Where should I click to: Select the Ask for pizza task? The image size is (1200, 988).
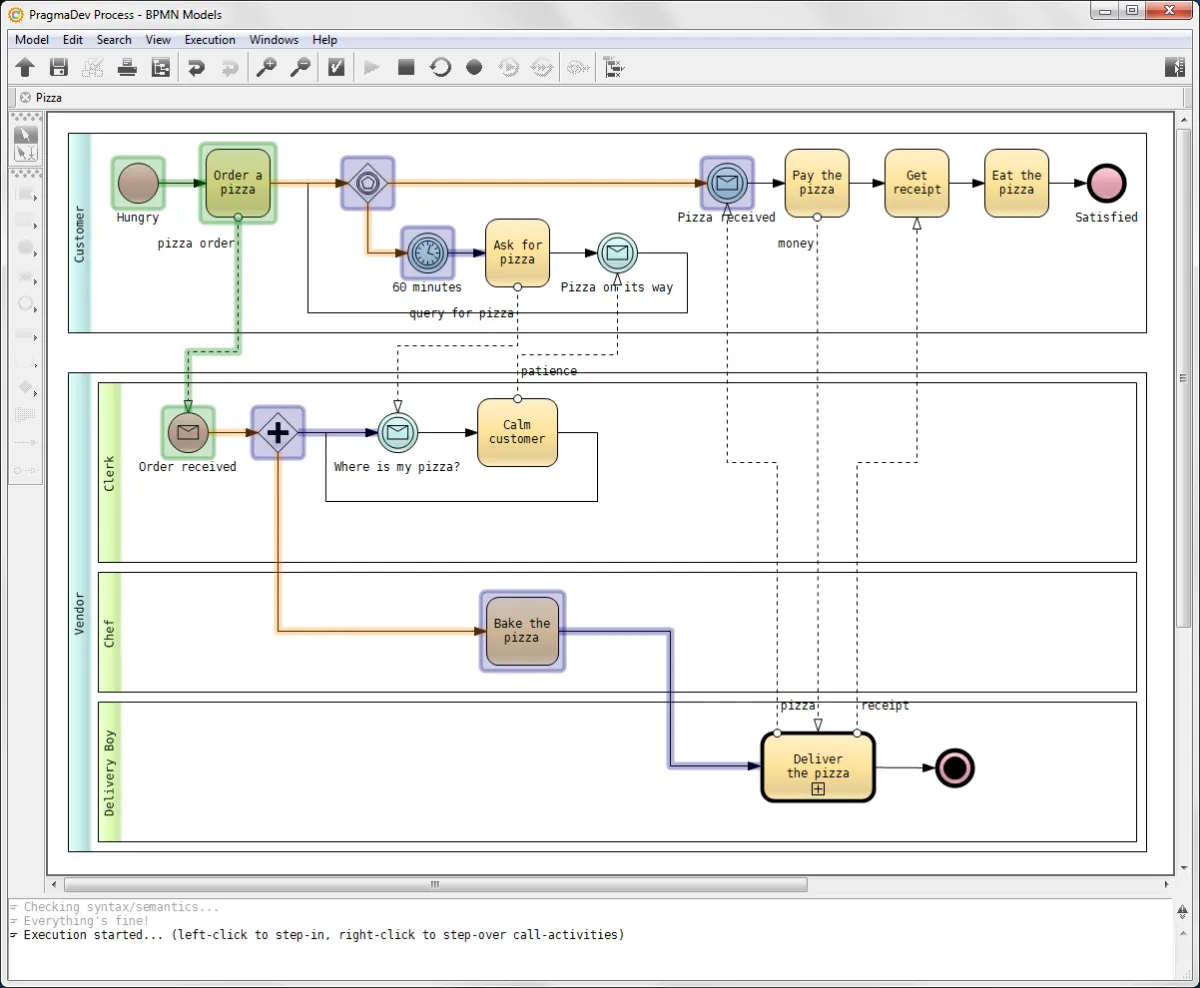pos(518,252)
